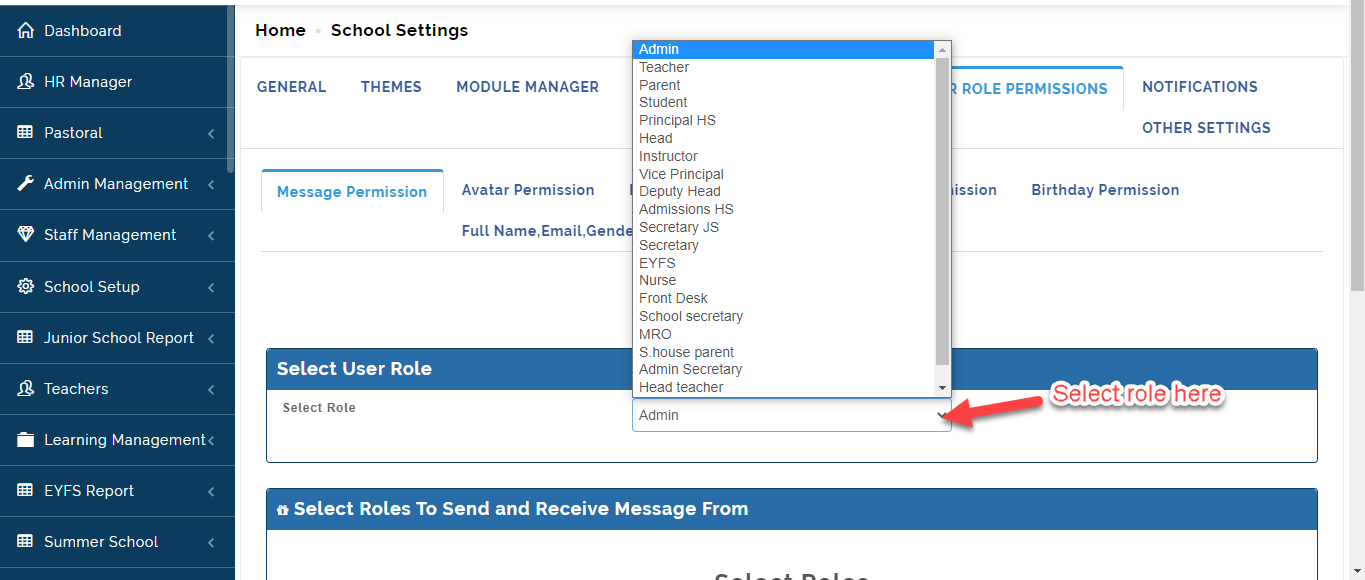
Task: Choose Vice Principal role option
Action: coord(783,174)
